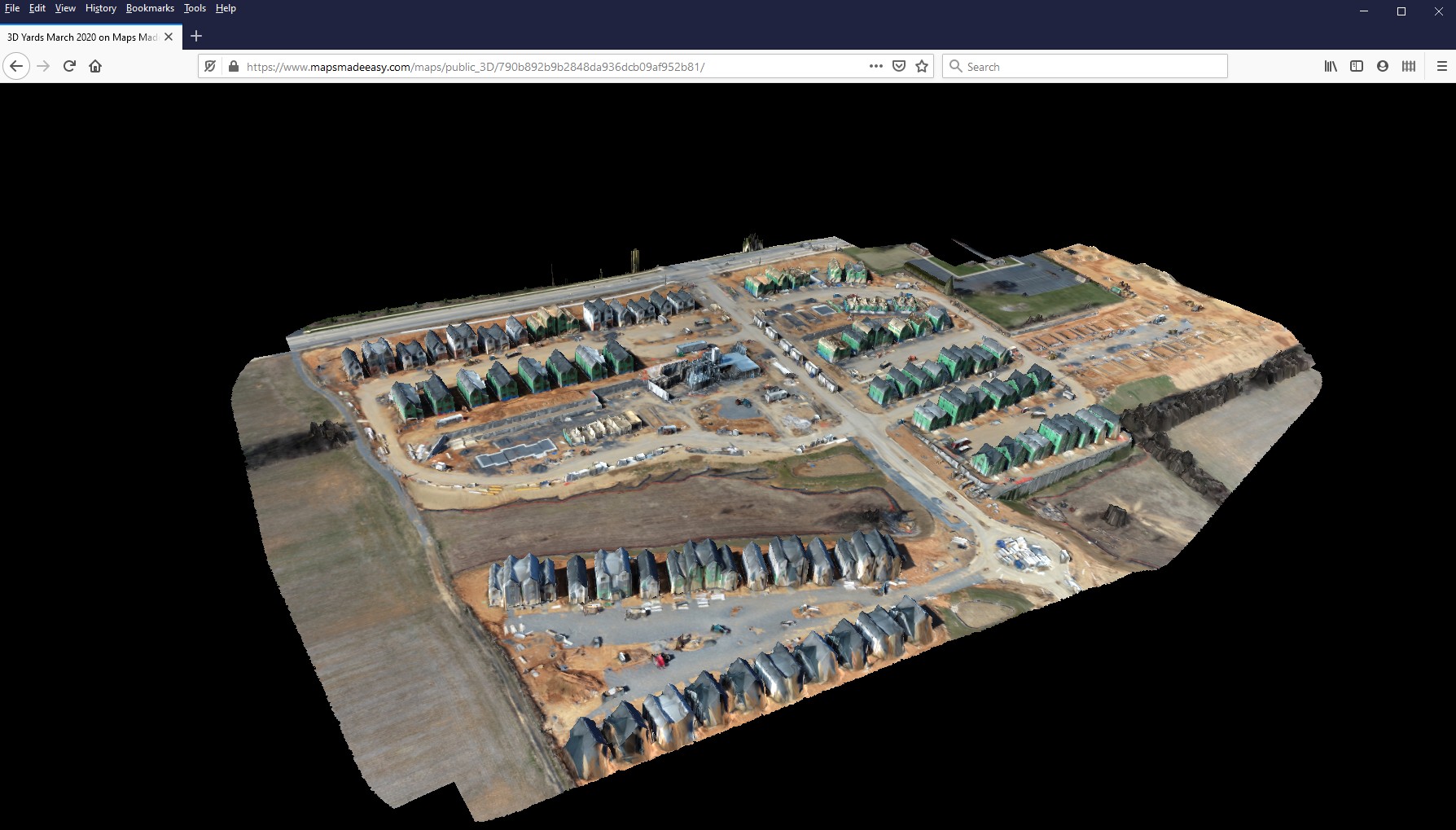The height and width of the screenshot is (830, 1456).
Task: Bookmark the page using the star icon
Action: (x=921, y=66)
